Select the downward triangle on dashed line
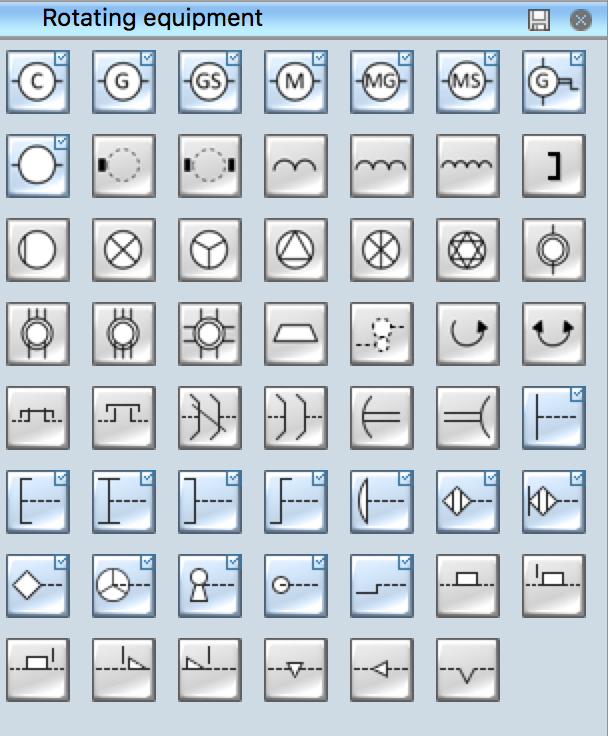608x736 pixels. [x=296, y=670]
